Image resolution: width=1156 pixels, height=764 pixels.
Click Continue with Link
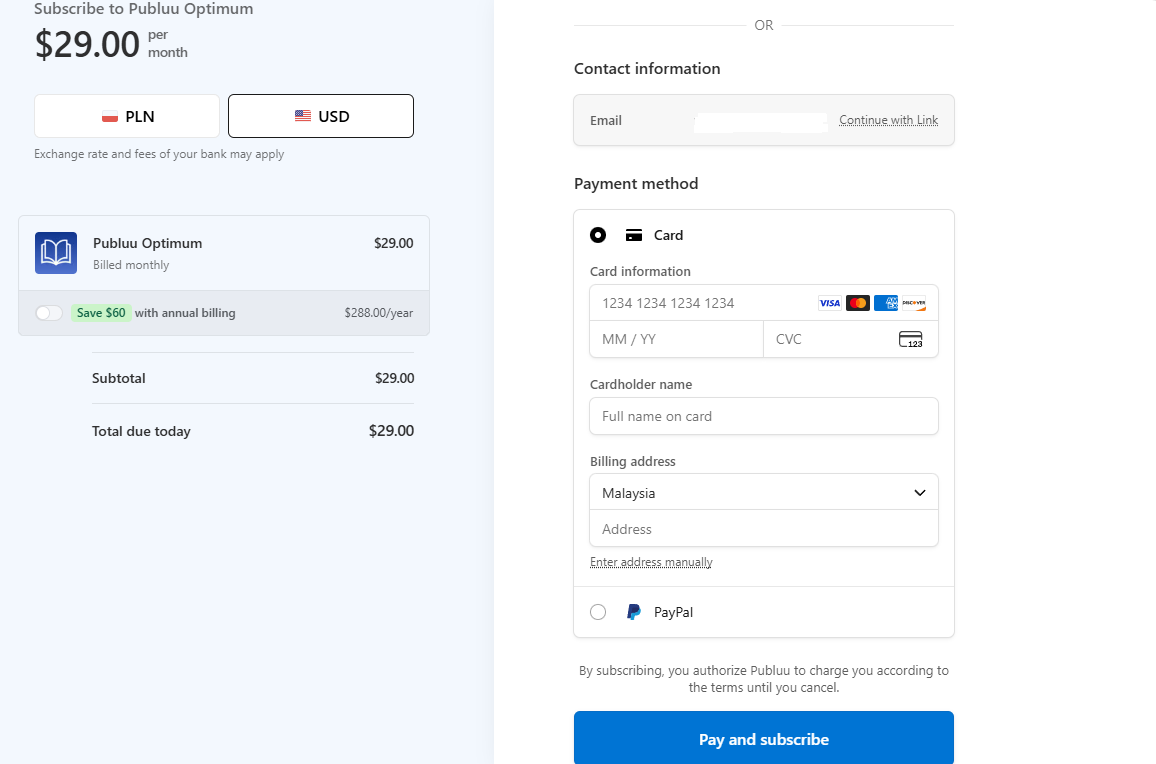tap(888, 120)
